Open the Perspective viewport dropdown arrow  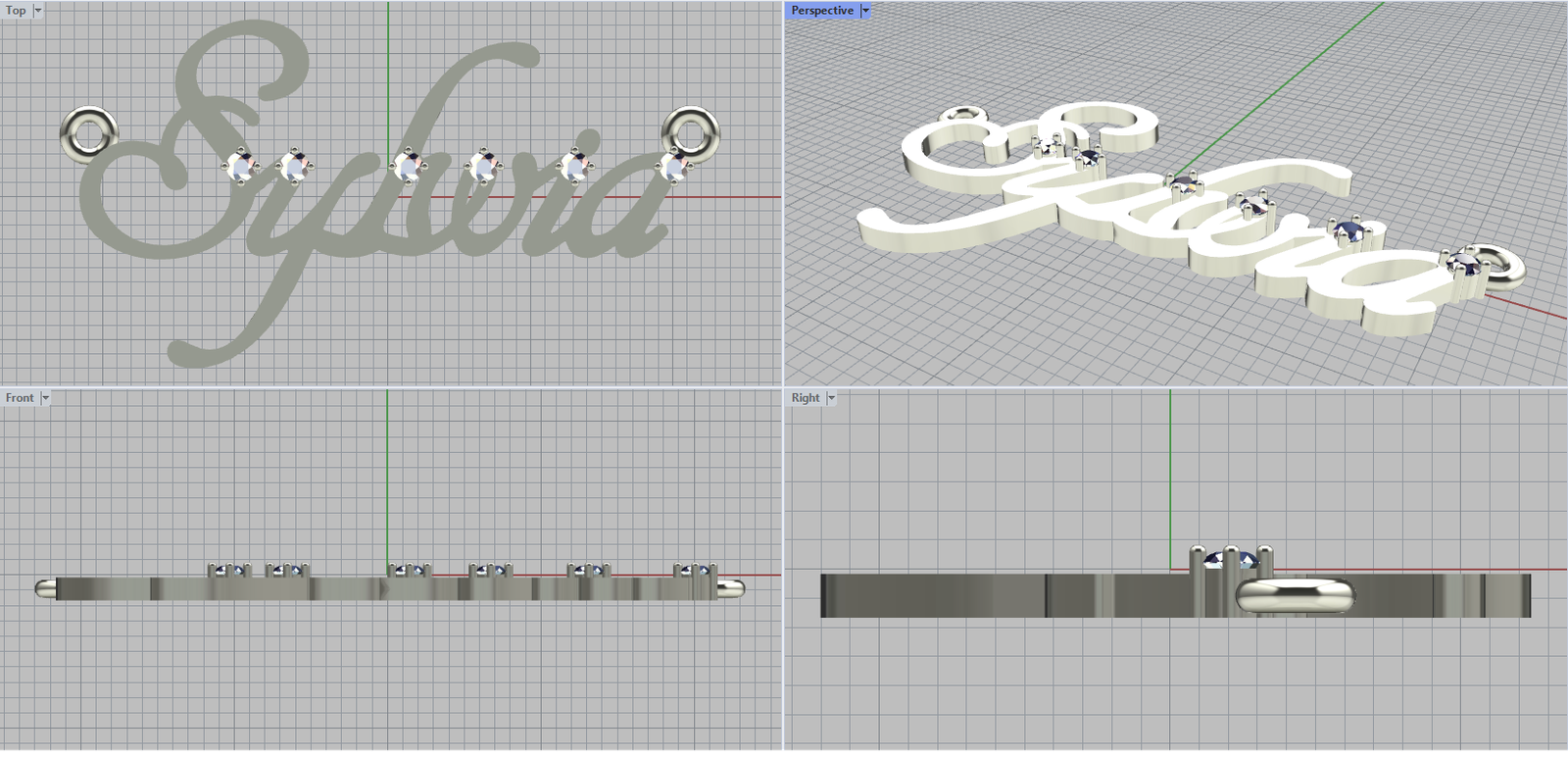[x=865, y=11]
